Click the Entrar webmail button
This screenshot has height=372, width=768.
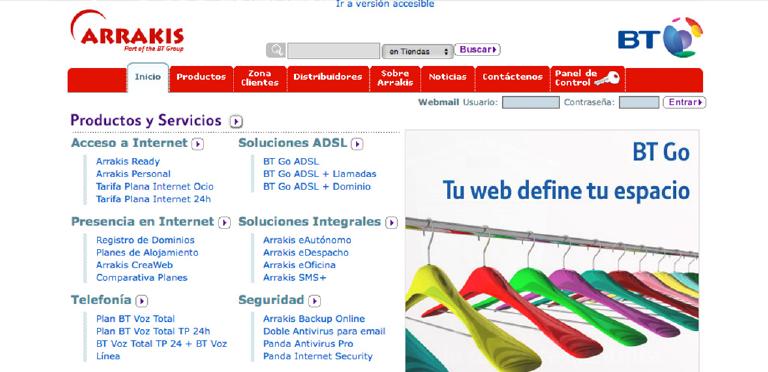[685, 102]
